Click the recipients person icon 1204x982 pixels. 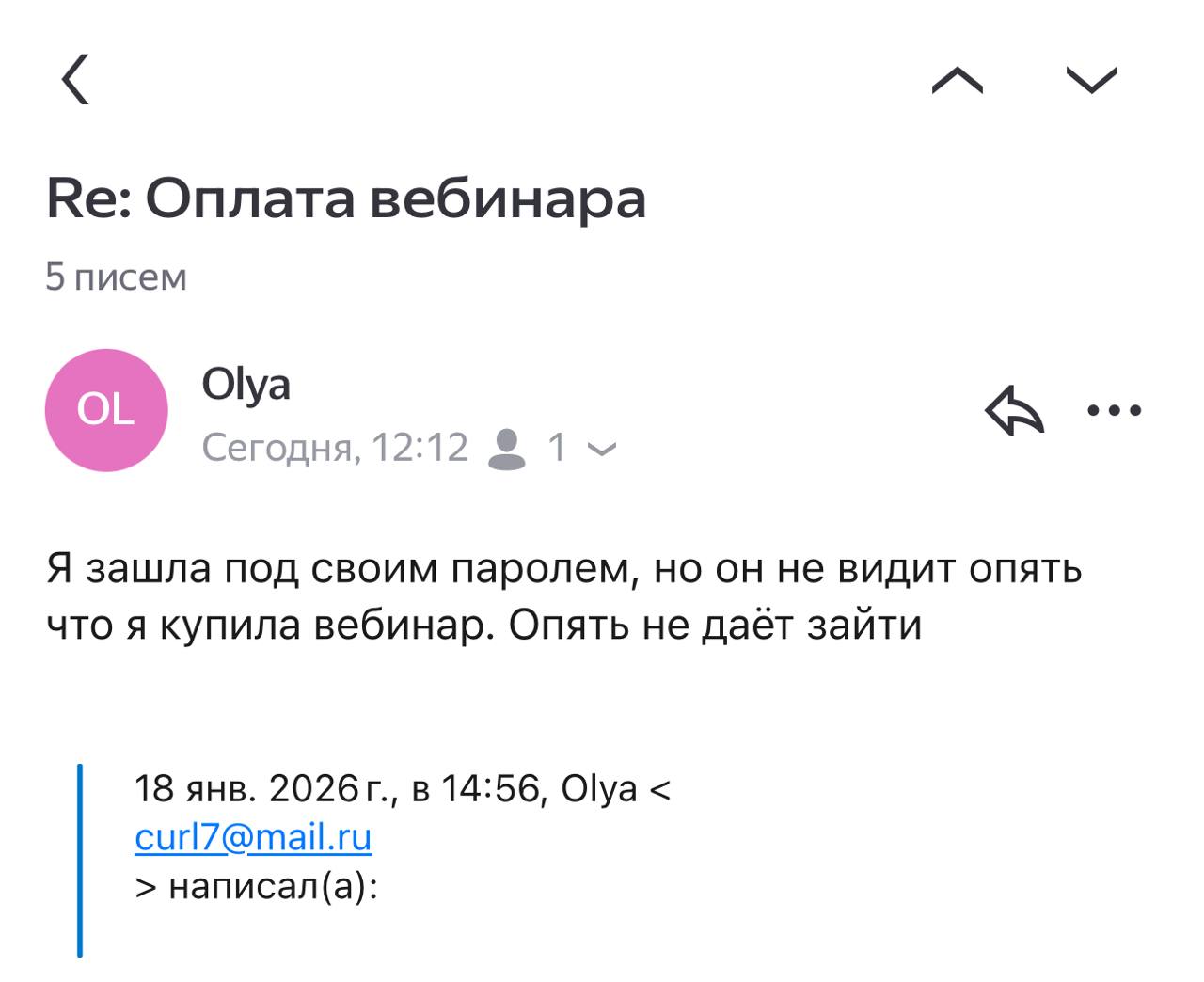click(x=507, y=448)
